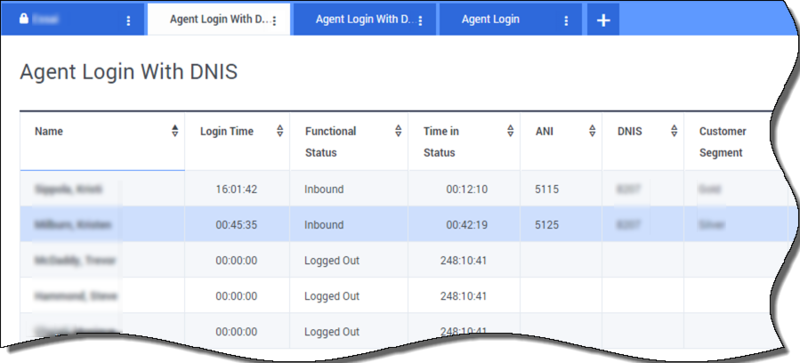Click the first Logged Out status cell
The height and width of the screenshot is (363, 800).
[332, 260]
